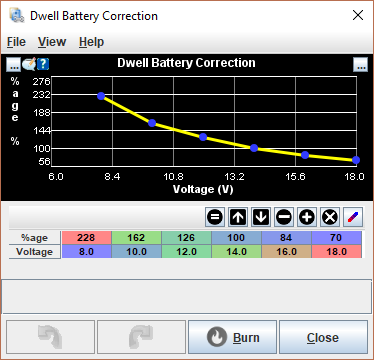Open the options button at graph top right
Viewport: 374px width, 360px height.
[x=361, y=65]
